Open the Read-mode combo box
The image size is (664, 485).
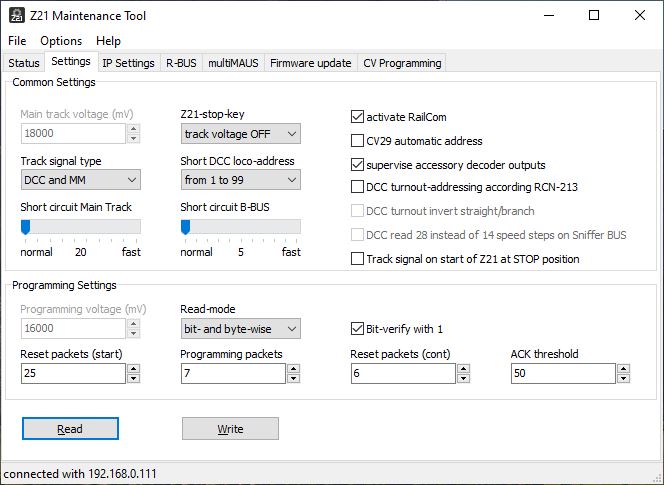point(240,328)
